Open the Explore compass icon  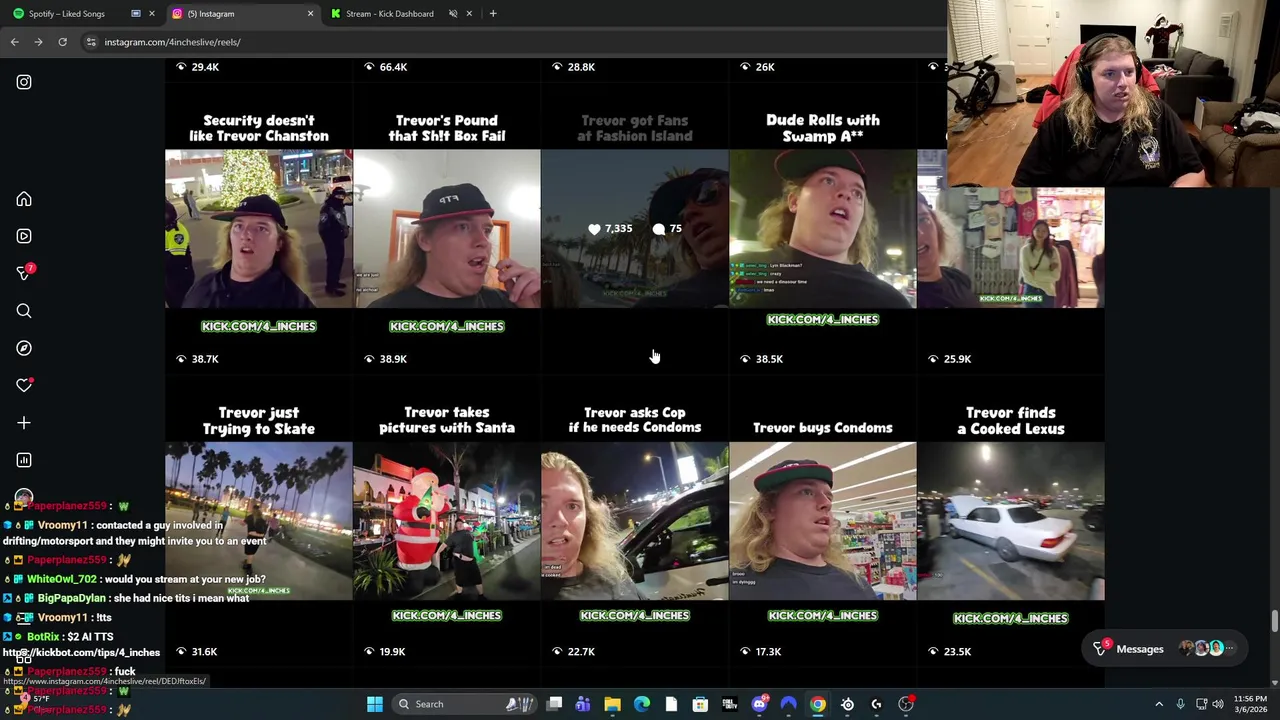[24, 348]
